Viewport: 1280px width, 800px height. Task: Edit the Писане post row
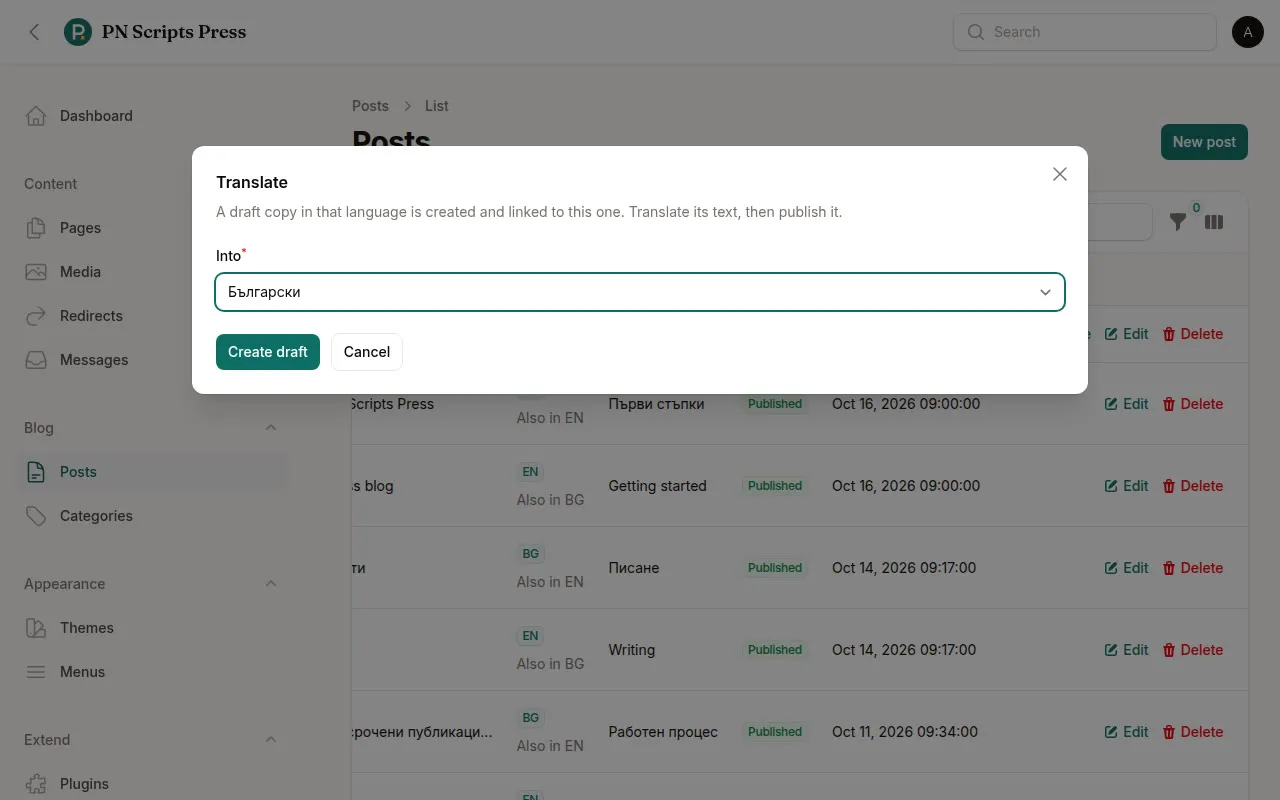tap(1127, 568)
